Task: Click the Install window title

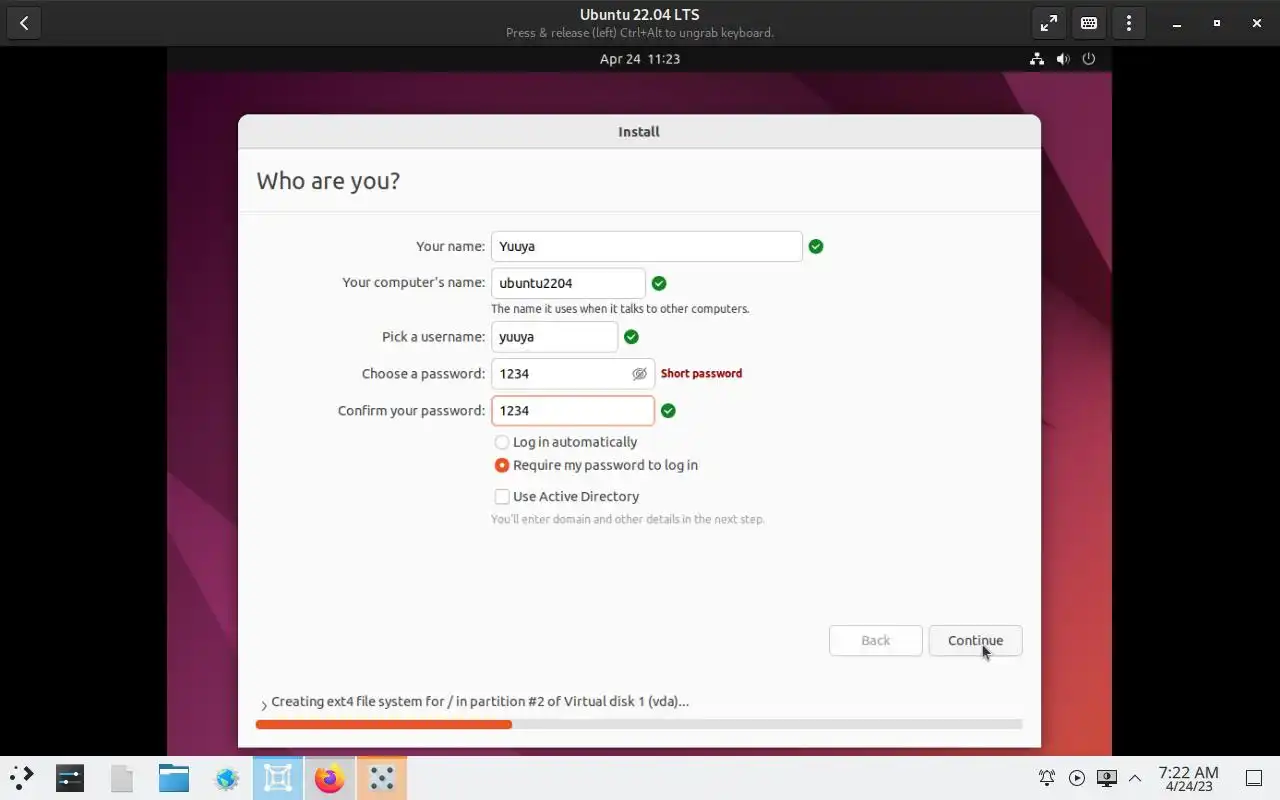Action: 639,132
